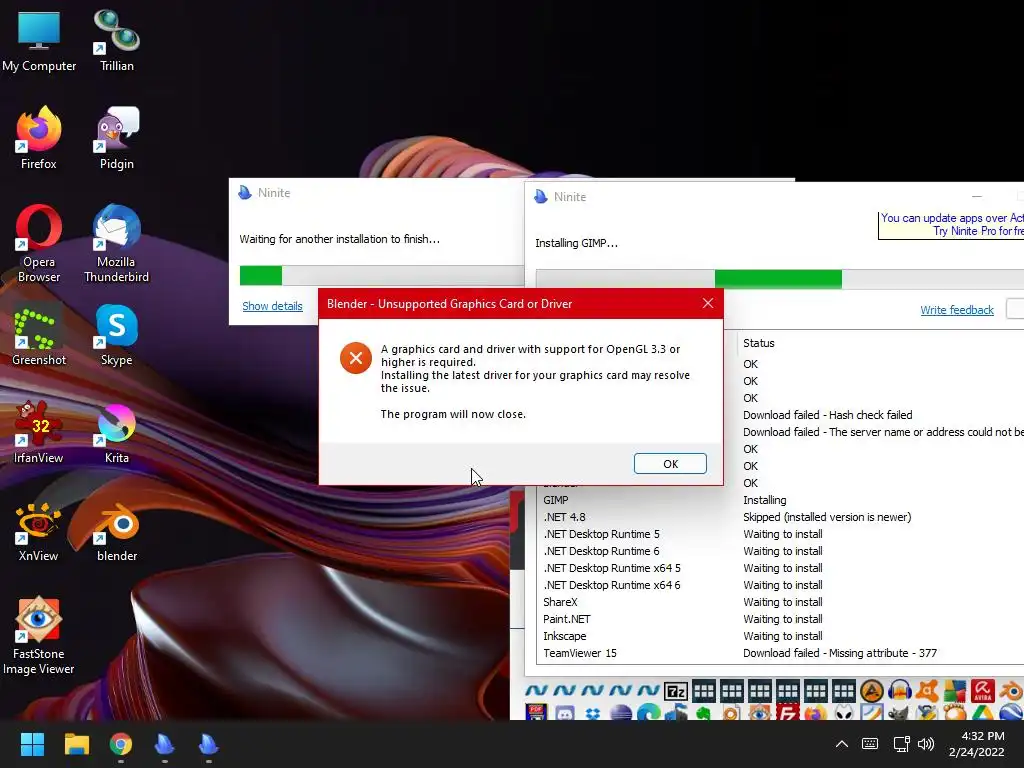Click the green progress bar under Installing GIMP
The width and height of the screenshot is (1024, 768).
click(x=780, y=278)
